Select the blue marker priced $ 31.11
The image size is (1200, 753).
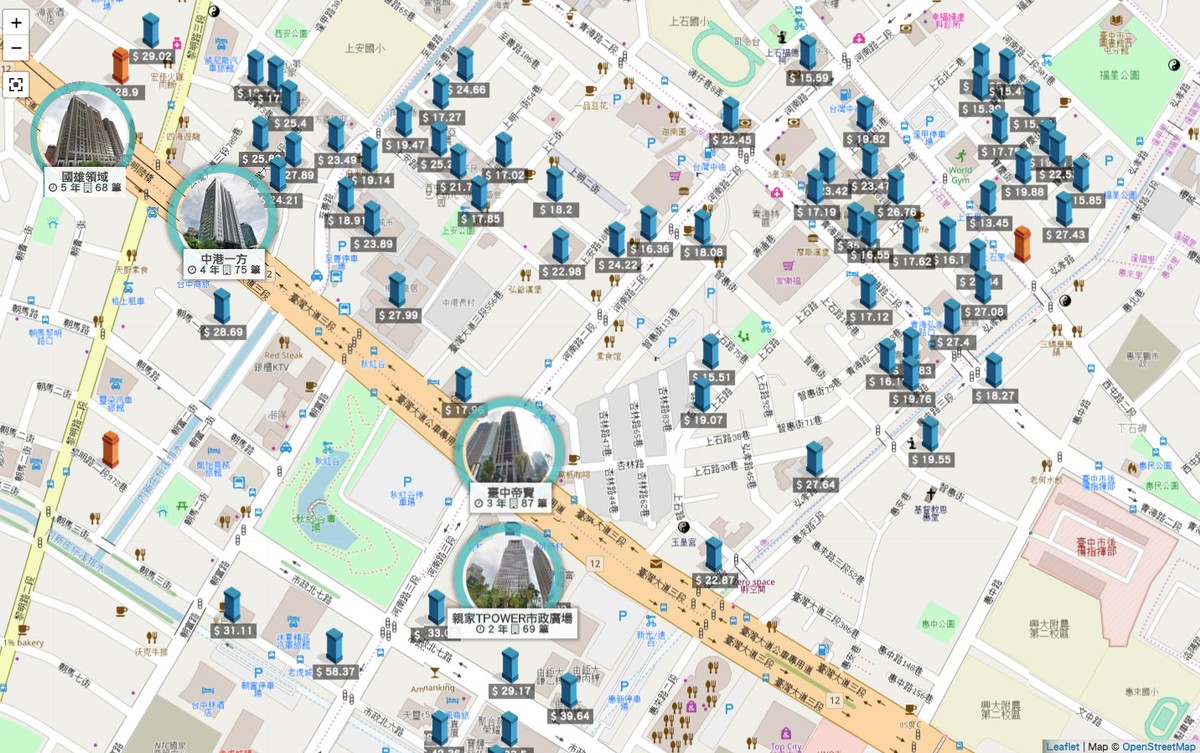point(231,605)
